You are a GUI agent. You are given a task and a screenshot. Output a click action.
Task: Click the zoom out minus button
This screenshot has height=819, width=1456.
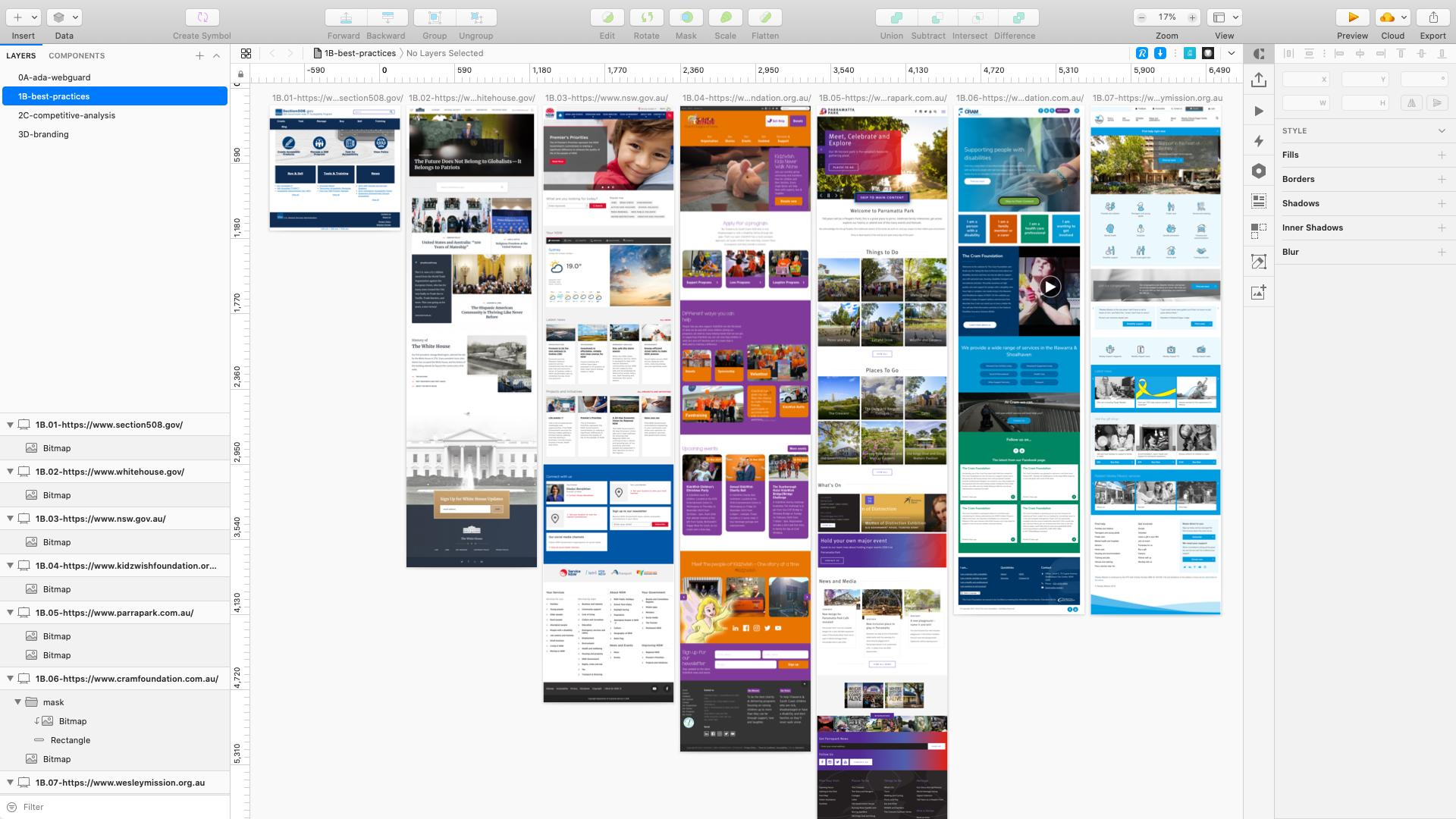click(1142, 17)
